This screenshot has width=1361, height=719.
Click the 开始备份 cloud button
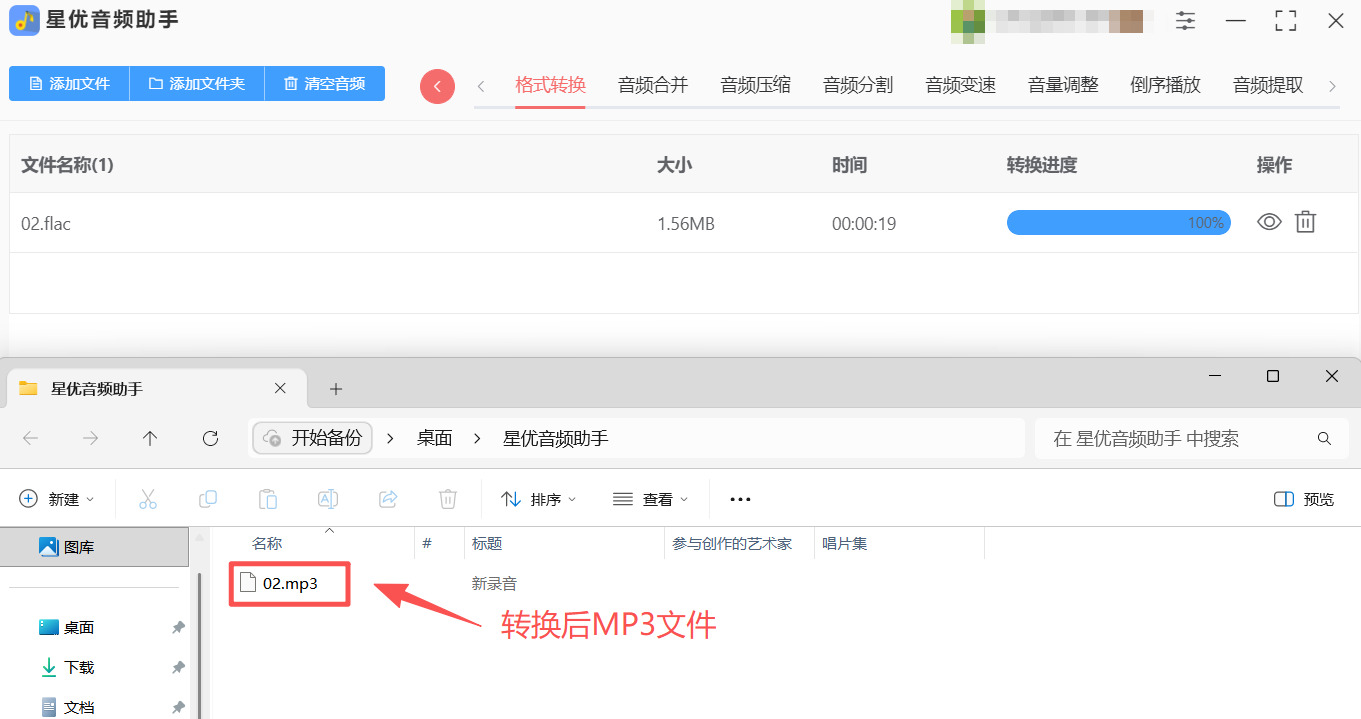(313, 438)
